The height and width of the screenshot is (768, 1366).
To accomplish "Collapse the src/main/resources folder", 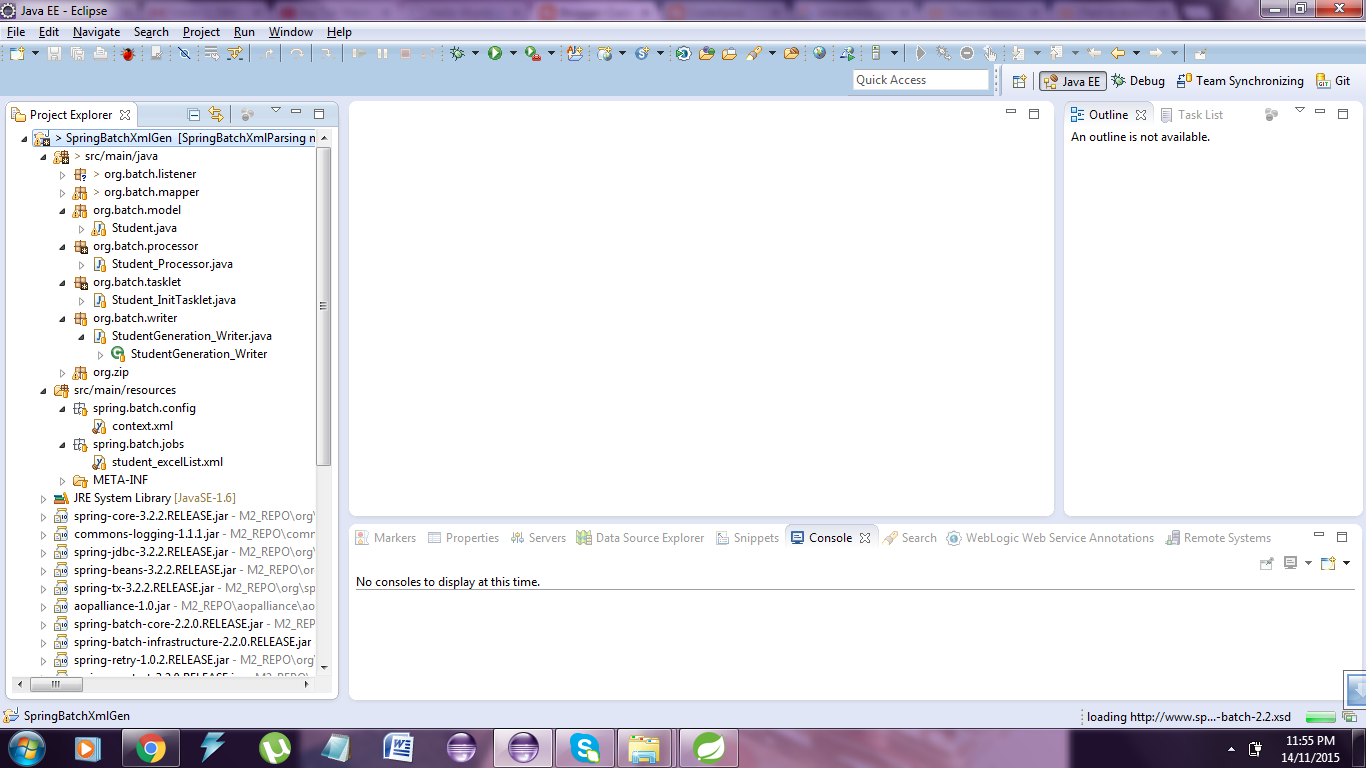I will point(43,390).
